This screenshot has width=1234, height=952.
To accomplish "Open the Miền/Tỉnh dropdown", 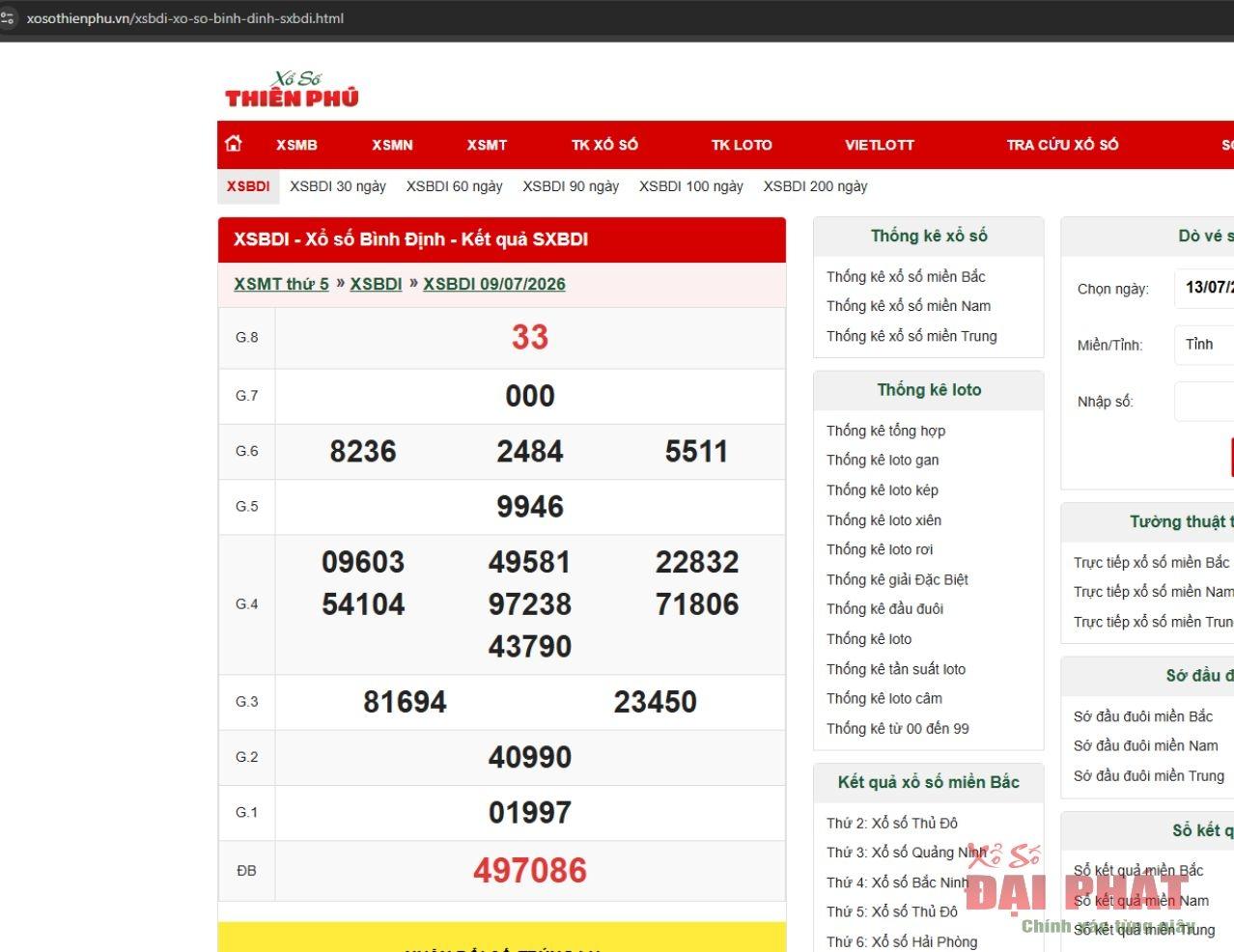I will click(1204, 345).
